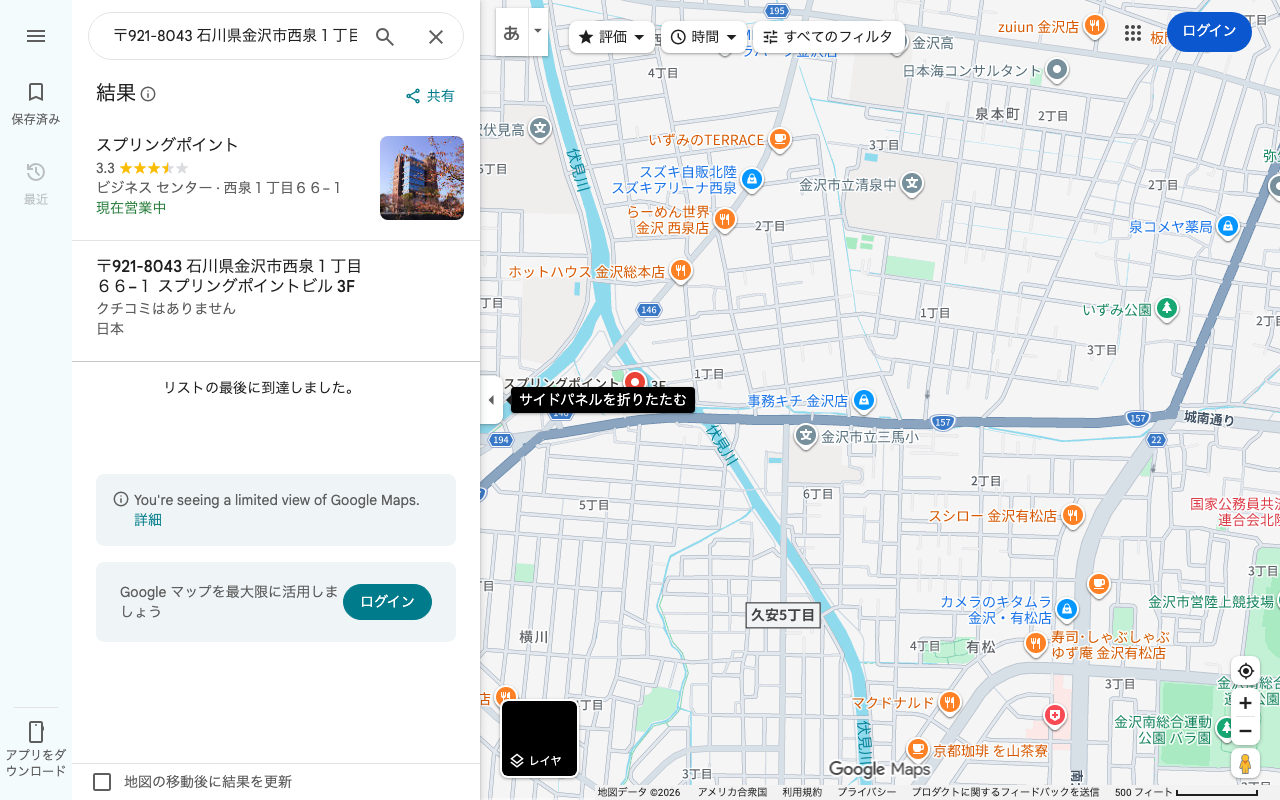The height and width of the screenshot is (800, 1280).
Task: Click the 金沢市立清泉中 school marker
Action: pyautogui.click(x=912, y=184)
